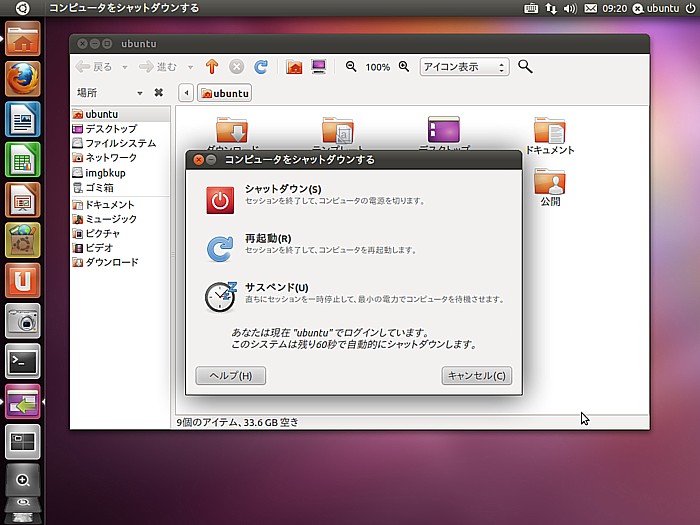Select ubuntu in the sidebar

point(121,114)
